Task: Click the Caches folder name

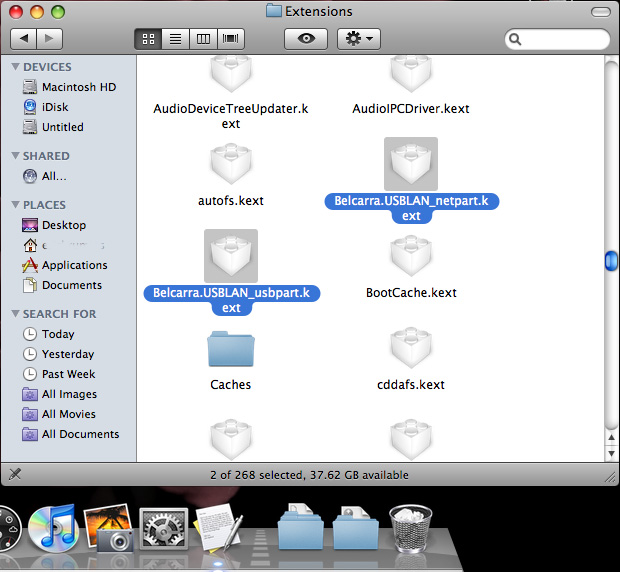Action: (x=231, y=385)
